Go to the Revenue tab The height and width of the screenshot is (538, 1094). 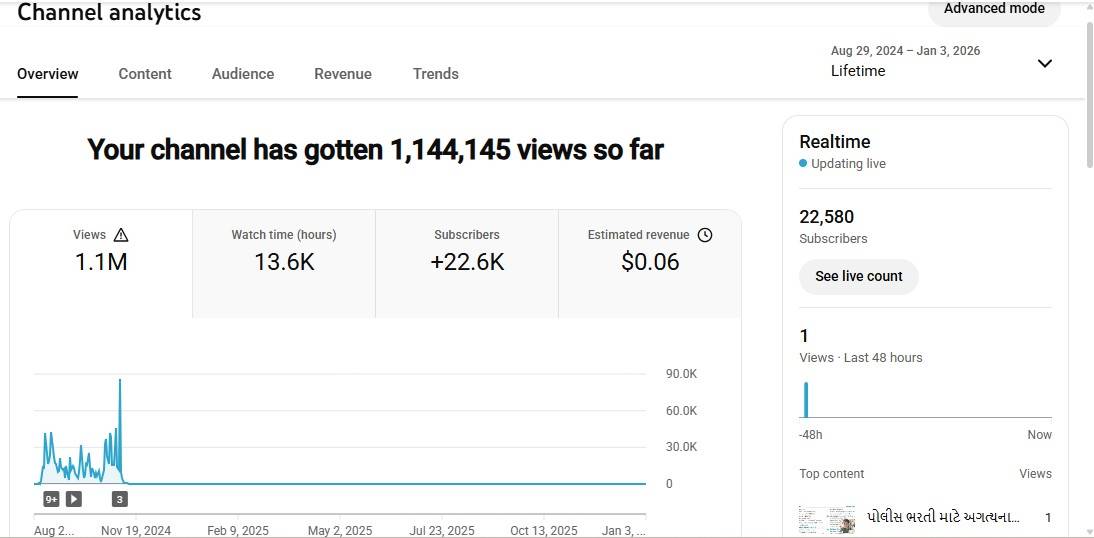click(343, 74)
